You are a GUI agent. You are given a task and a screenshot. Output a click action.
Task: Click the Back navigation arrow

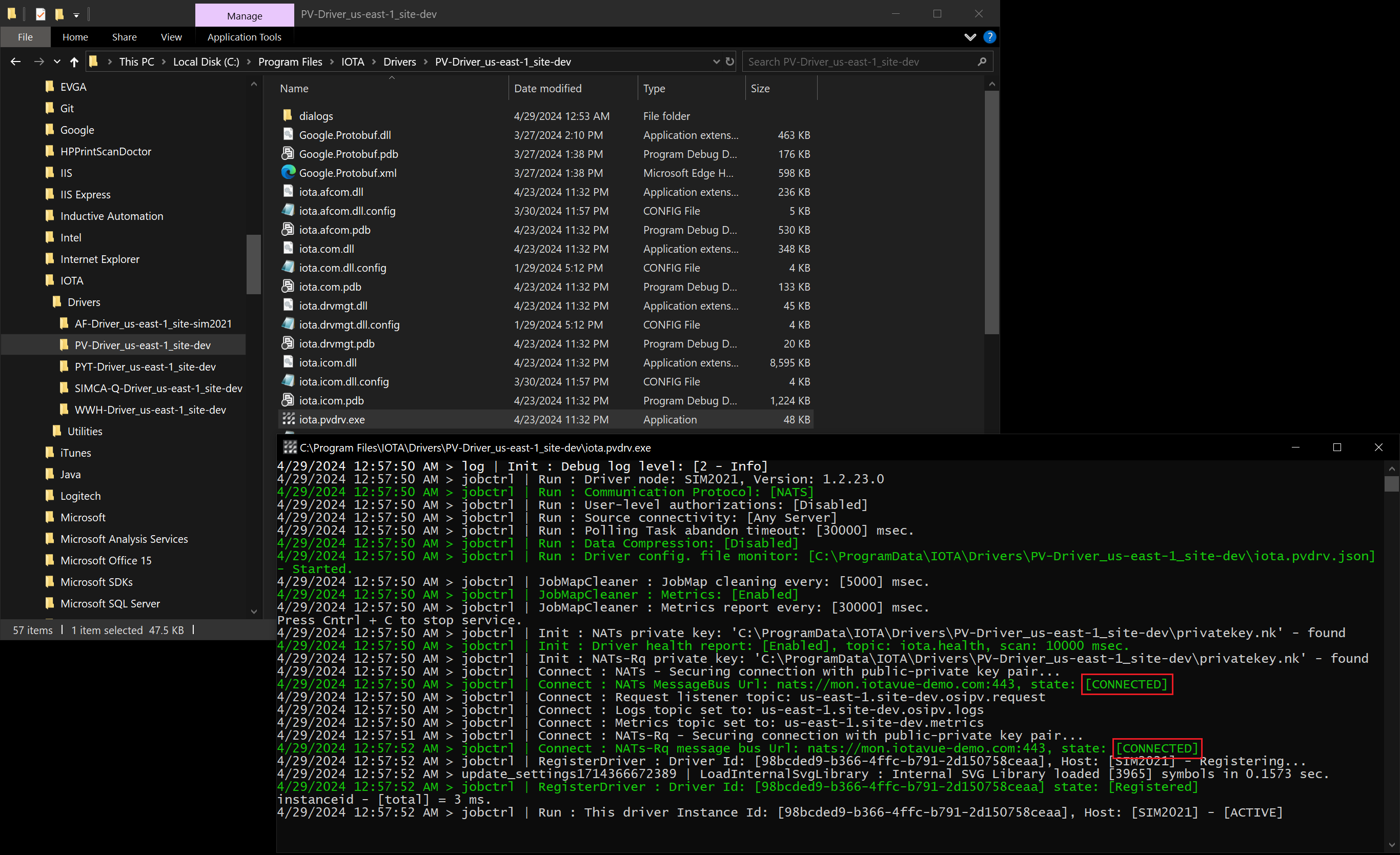click(x=15, y=62)
